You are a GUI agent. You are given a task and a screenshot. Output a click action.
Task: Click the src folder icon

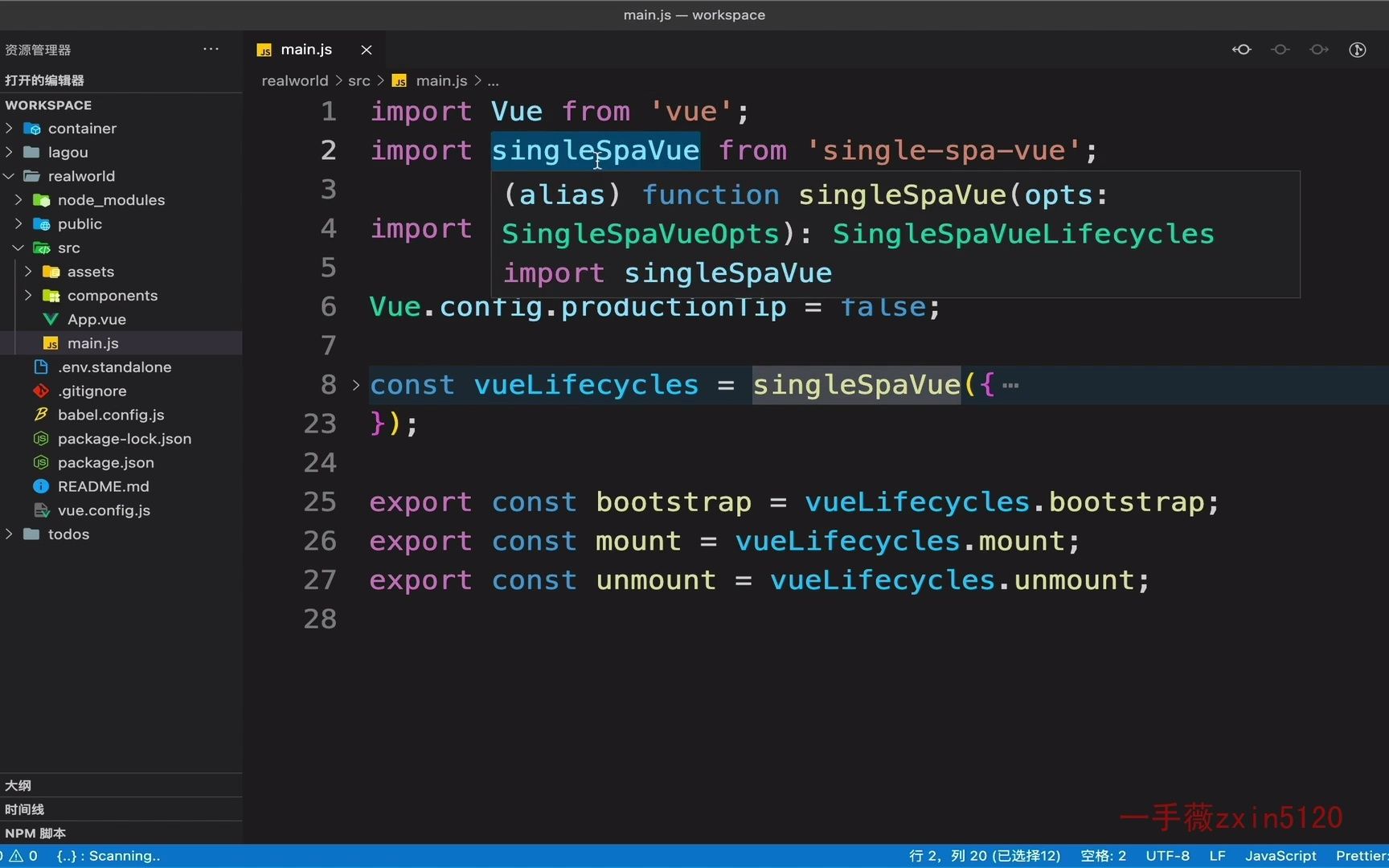click(x=42, y=248)
